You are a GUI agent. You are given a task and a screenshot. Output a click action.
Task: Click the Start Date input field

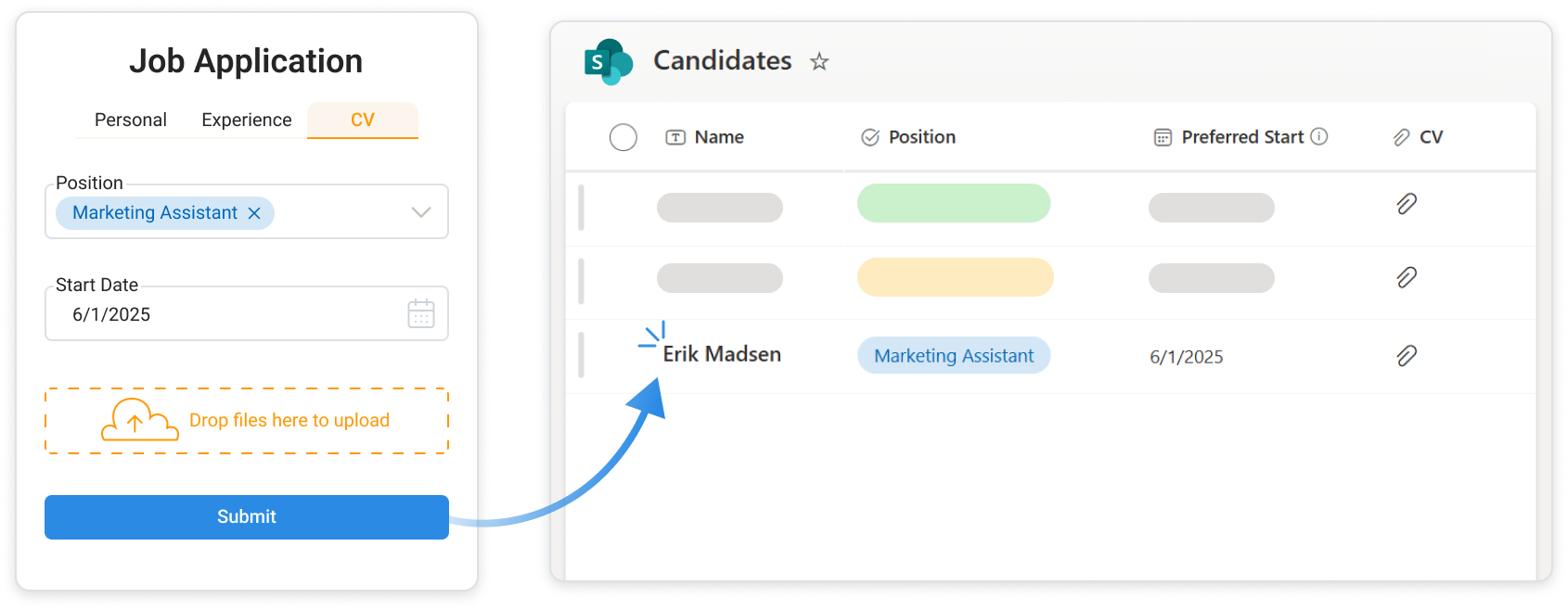point(223,314)
